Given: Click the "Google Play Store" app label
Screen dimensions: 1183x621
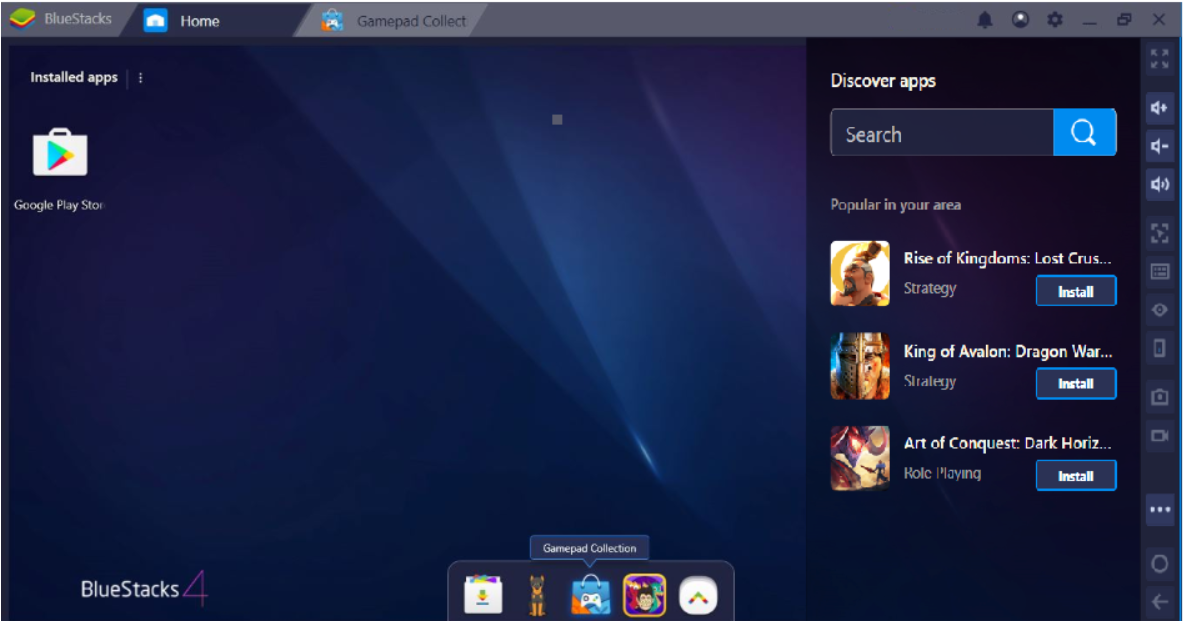Looking at the screenshot, I should point(59,204).
